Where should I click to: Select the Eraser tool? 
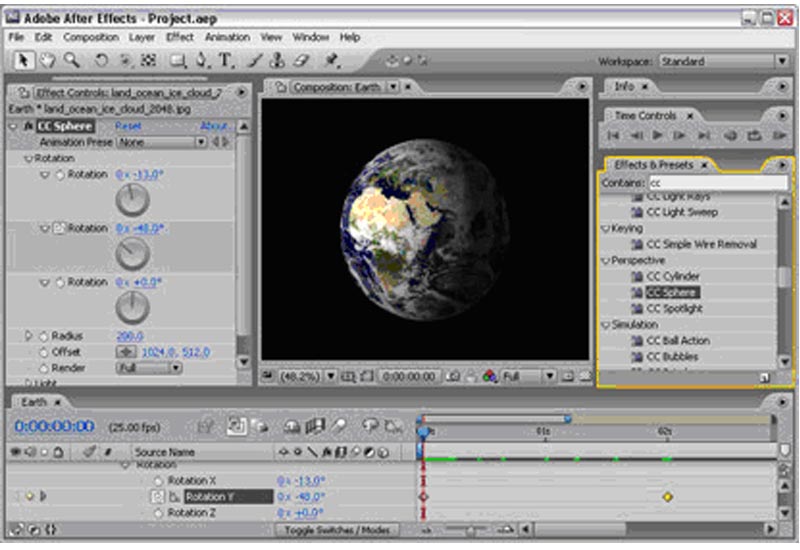[x=301, y=61]
